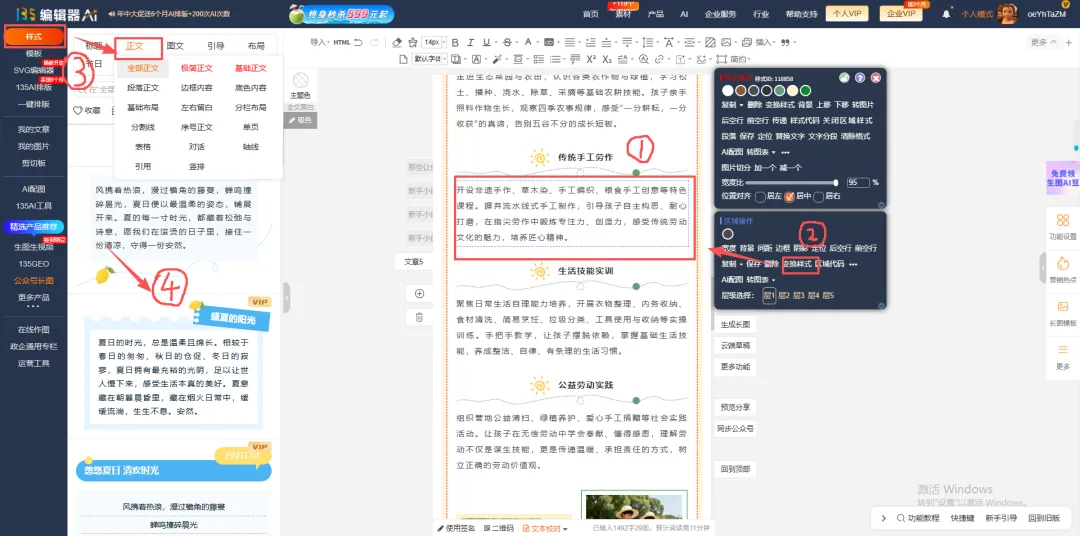
Task: Expand the right sidebar collapse arrow
Action: (1043, 267)
